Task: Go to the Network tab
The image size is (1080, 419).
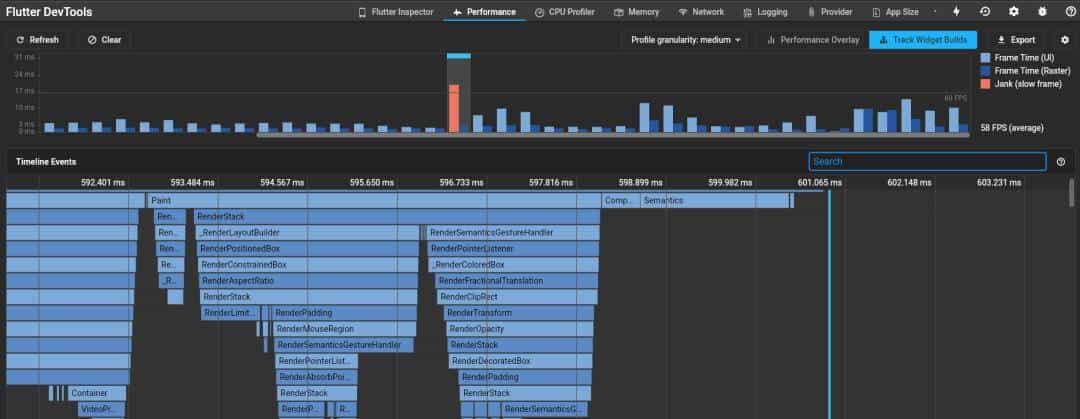Action: [700, 12]
